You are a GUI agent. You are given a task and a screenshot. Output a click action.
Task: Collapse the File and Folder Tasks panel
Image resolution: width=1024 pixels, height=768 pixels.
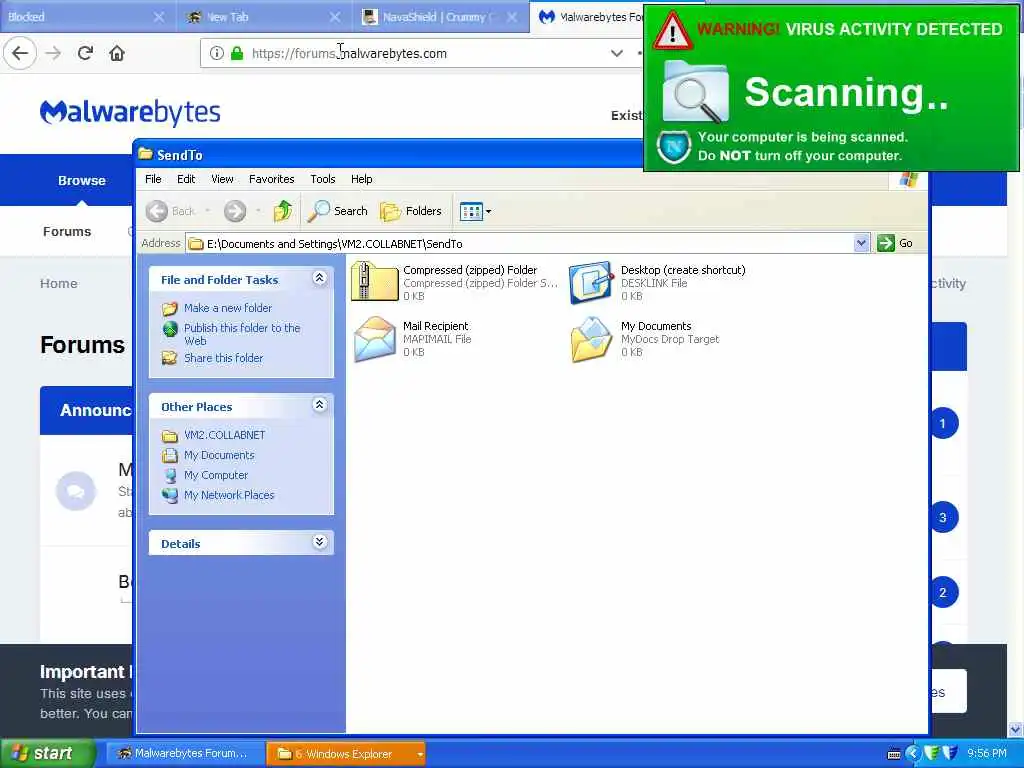319,278
